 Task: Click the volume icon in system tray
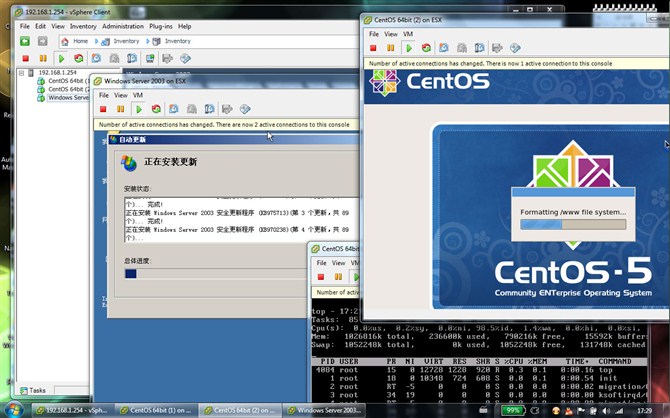click(x=606, y=411)
